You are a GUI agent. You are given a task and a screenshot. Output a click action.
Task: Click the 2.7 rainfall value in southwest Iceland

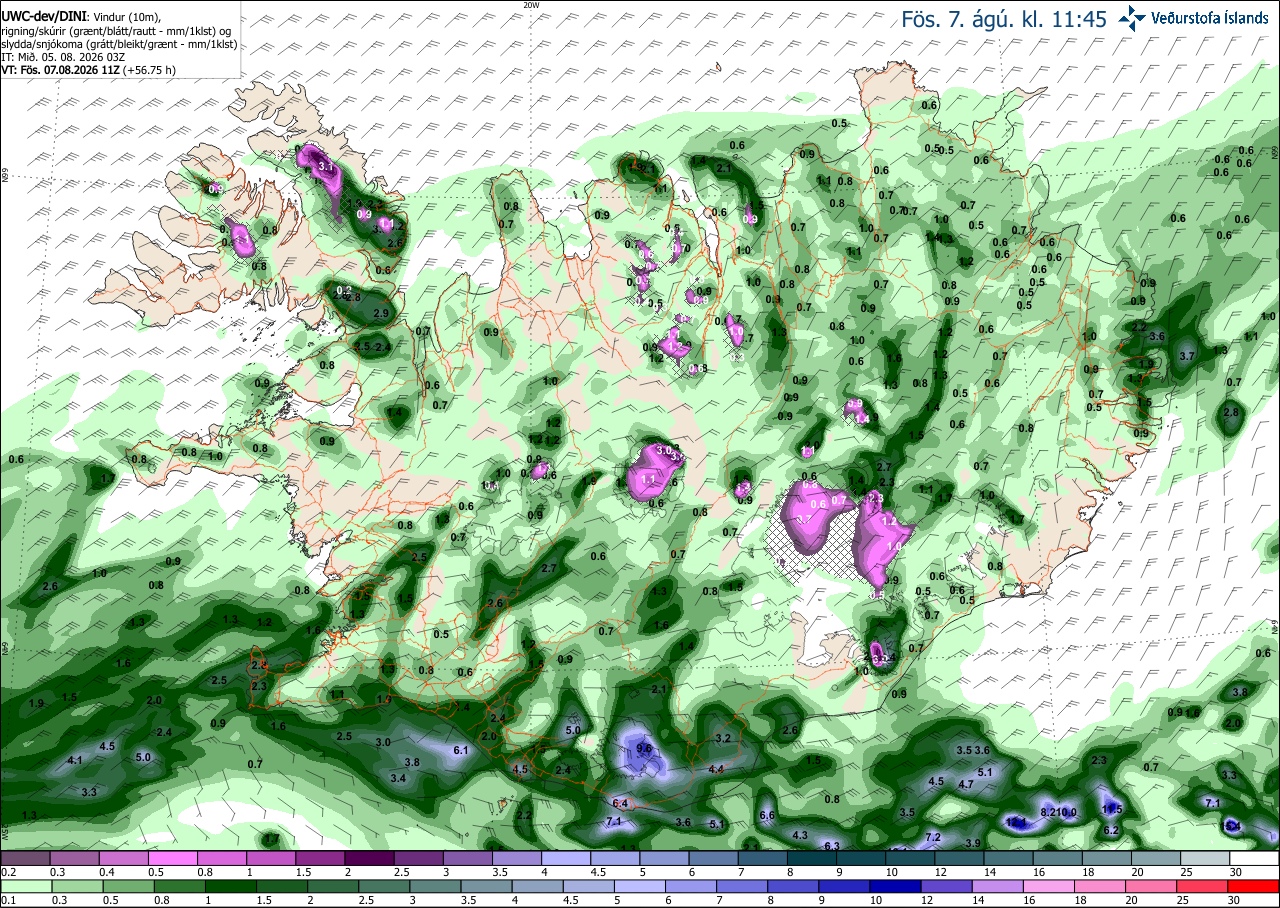pyautogui.click(x=548, y=568)
